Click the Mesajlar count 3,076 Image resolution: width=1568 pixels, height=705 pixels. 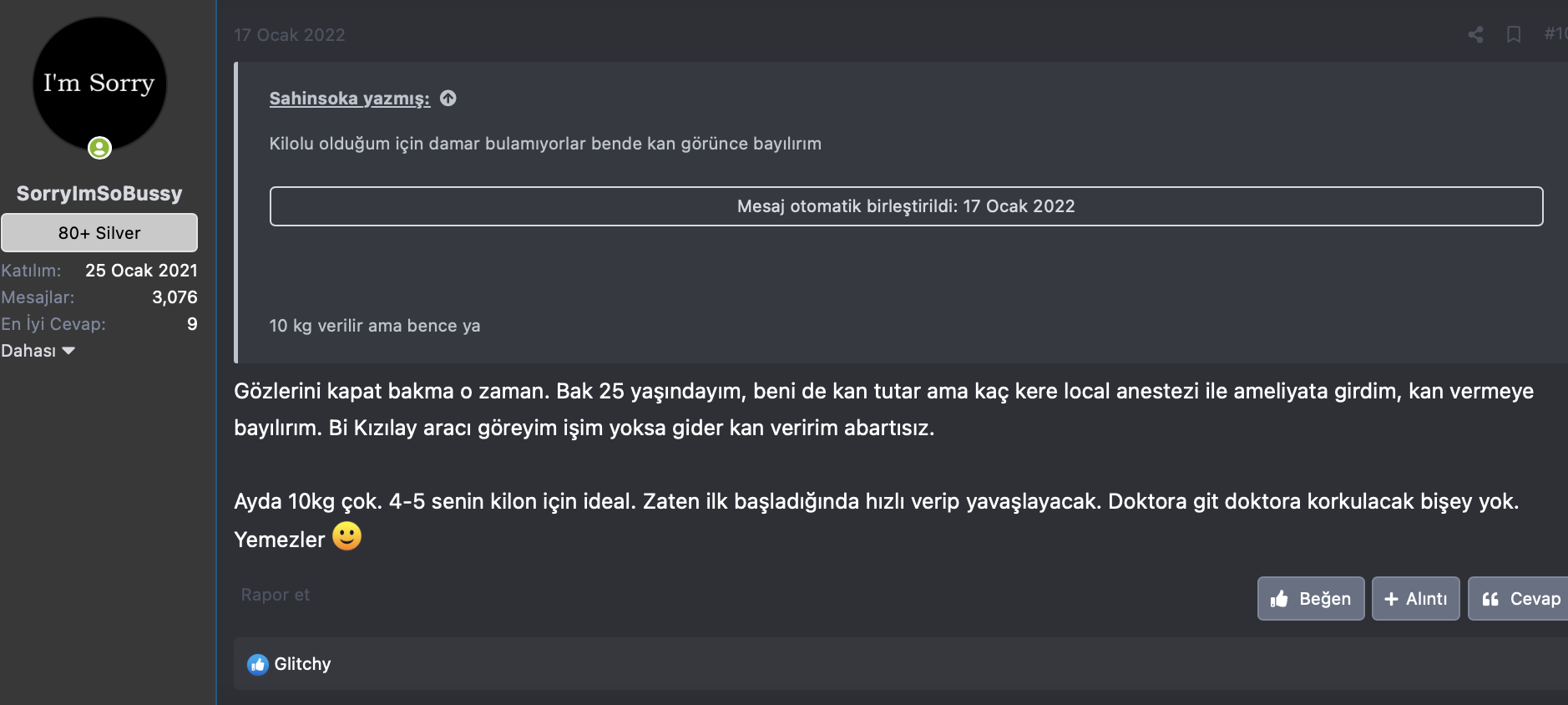click(175, 297)
